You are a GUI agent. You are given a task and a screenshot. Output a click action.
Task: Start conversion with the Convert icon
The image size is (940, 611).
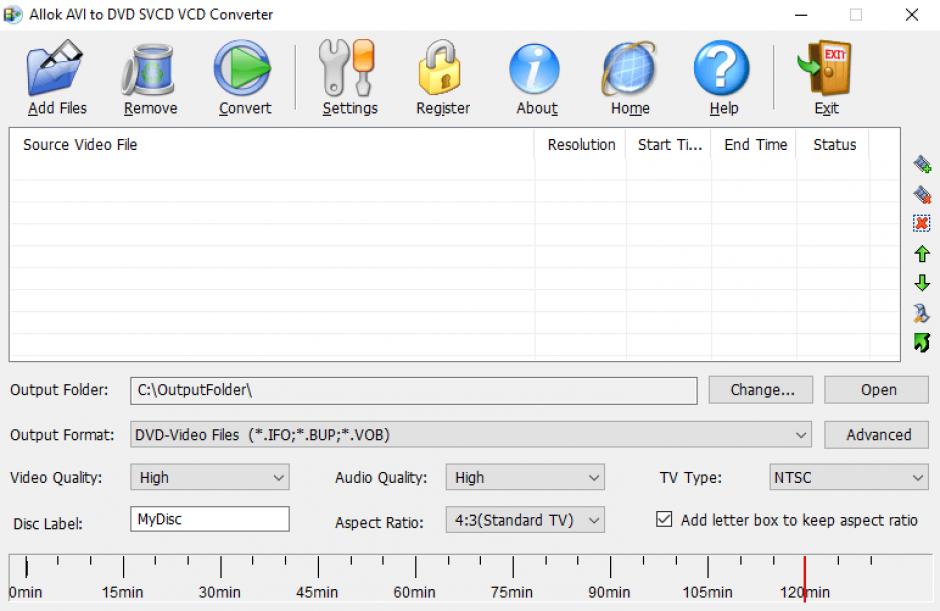coord(242,68)
